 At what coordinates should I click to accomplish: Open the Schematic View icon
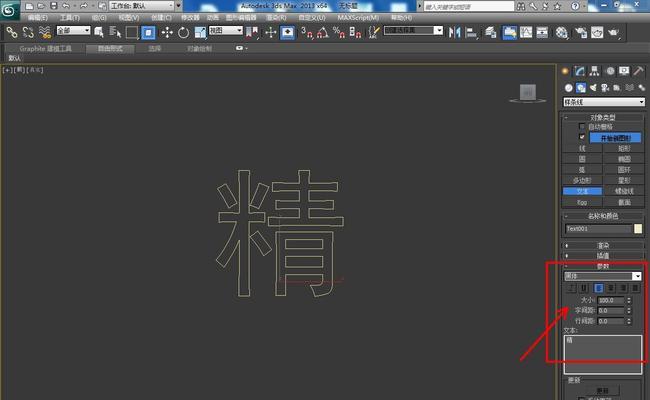tap(542, 32)
